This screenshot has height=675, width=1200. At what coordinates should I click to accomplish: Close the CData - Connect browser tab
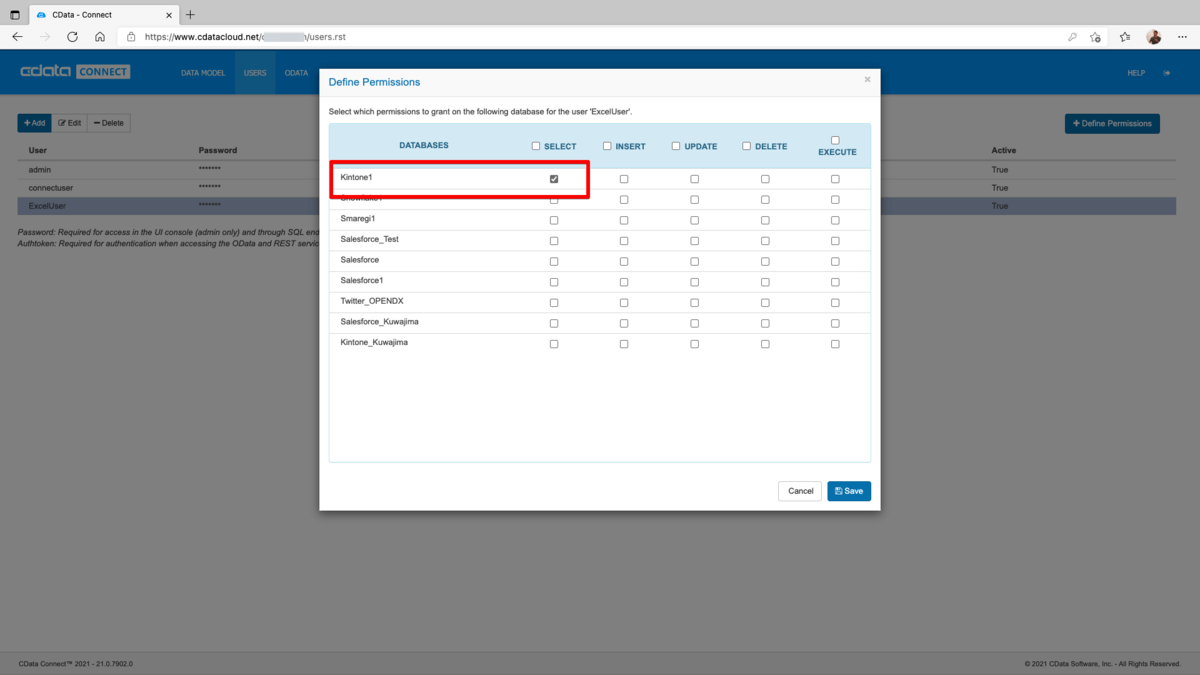click(x=167, y=15)
